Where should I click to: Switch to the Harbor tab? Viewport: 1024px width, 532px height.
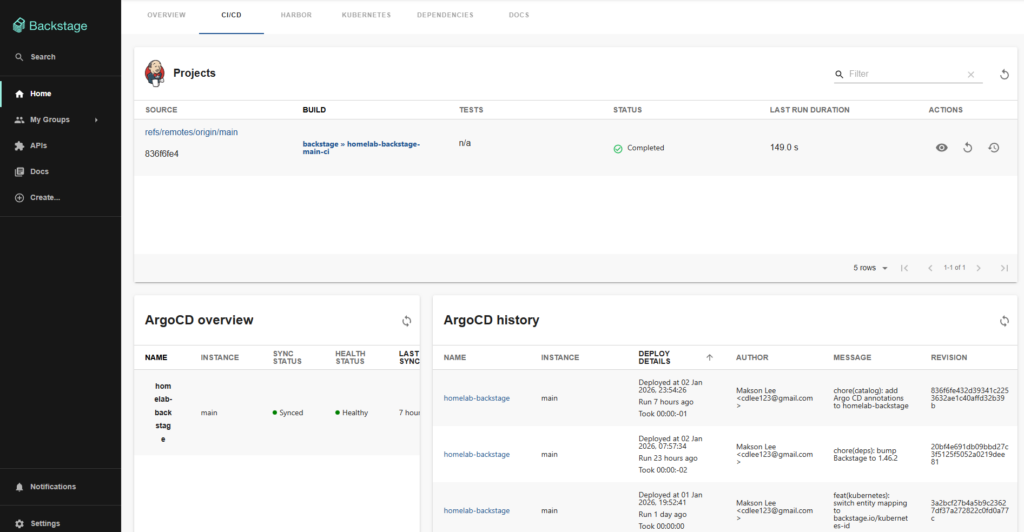point(296,15)
